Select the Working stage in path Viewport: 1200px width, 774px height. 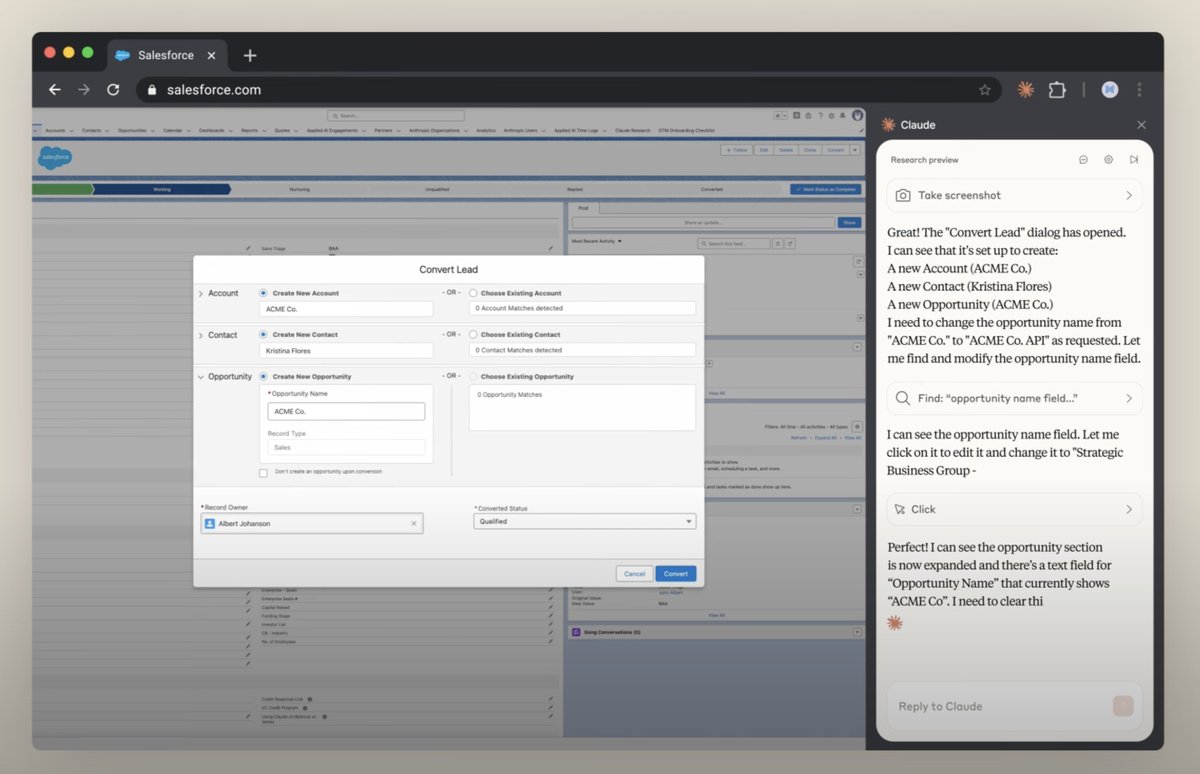tap(162, 189)
